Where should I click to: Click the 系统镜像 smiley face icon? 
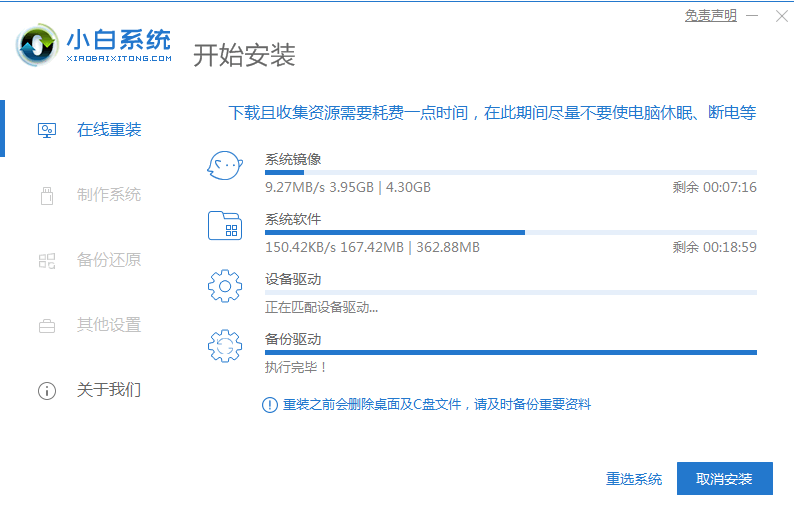[225, 166]
